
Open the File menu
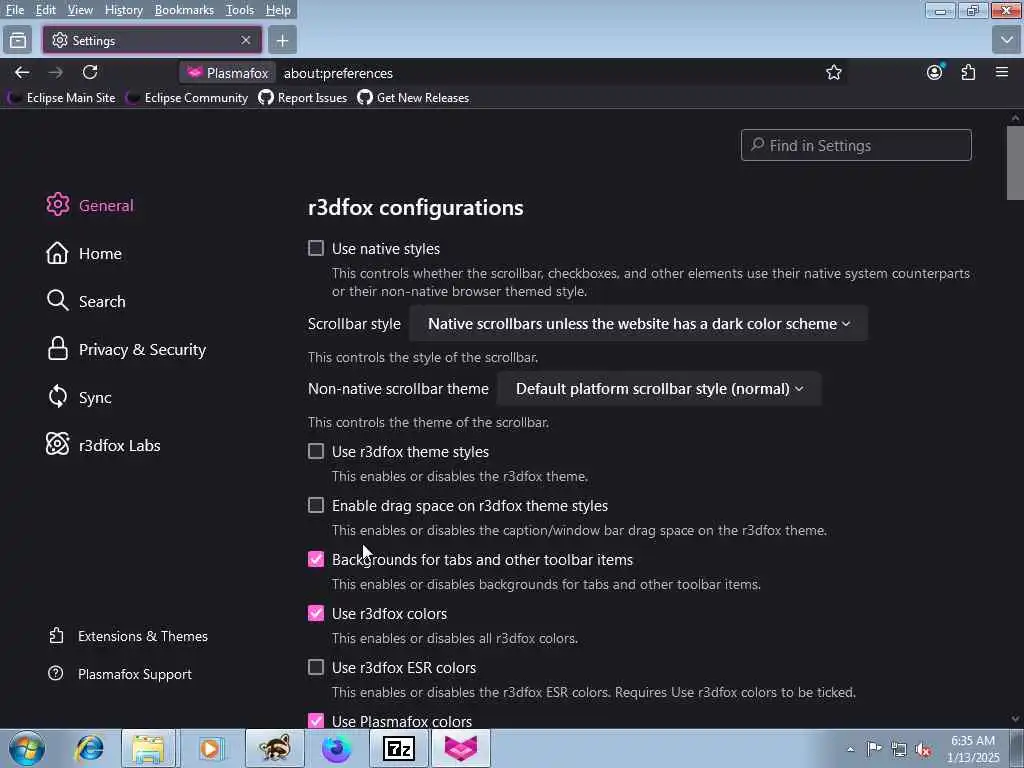[15, 10]
